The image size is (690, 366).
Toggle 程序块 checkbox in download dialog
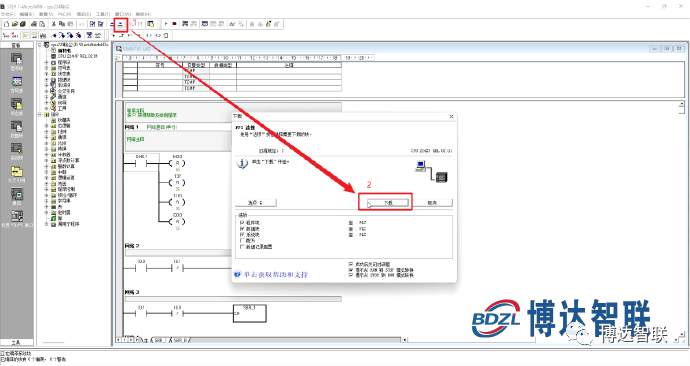pyautogui.click(x=242, y=223)
